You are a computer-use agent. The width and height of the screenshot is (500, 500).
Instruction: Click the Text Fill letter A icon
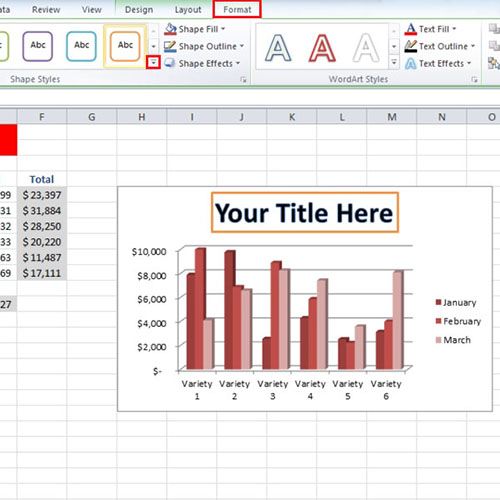410,29
